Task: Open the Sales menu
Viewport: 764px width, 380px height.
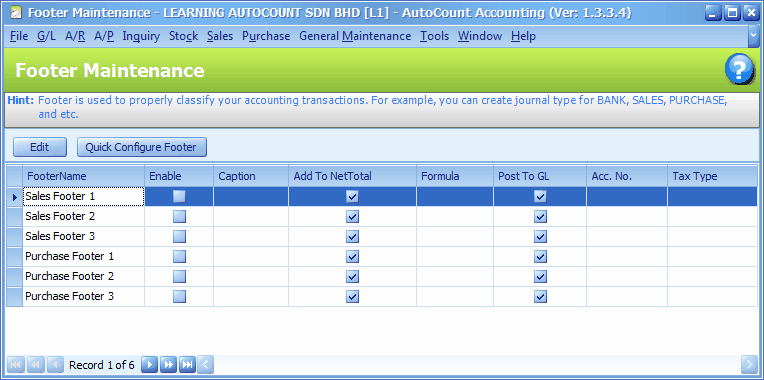Action: coord(220,36)
